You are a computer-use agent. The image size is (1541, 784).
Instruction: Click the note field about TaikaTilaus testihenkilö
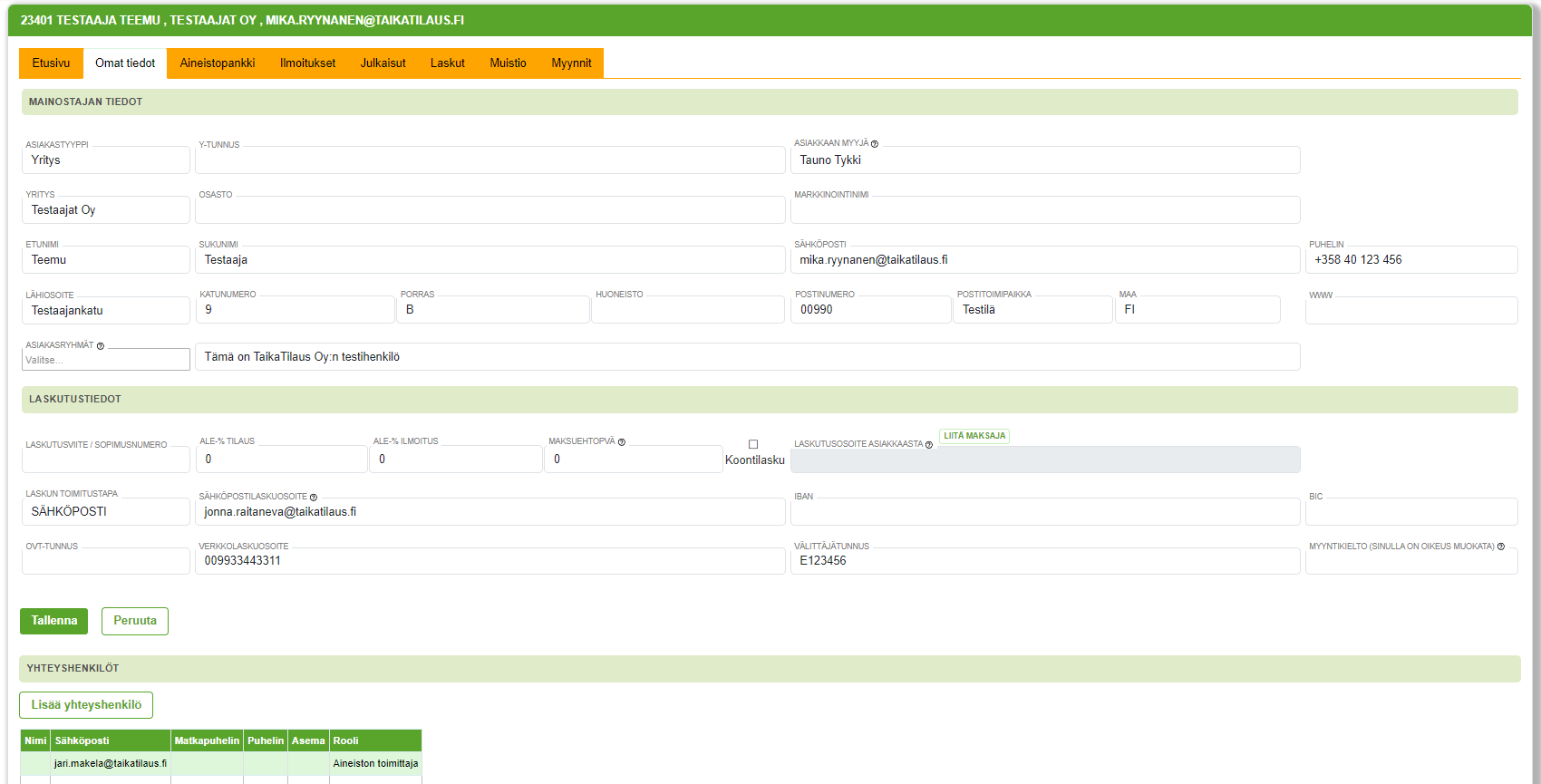[x=748, y=357]
